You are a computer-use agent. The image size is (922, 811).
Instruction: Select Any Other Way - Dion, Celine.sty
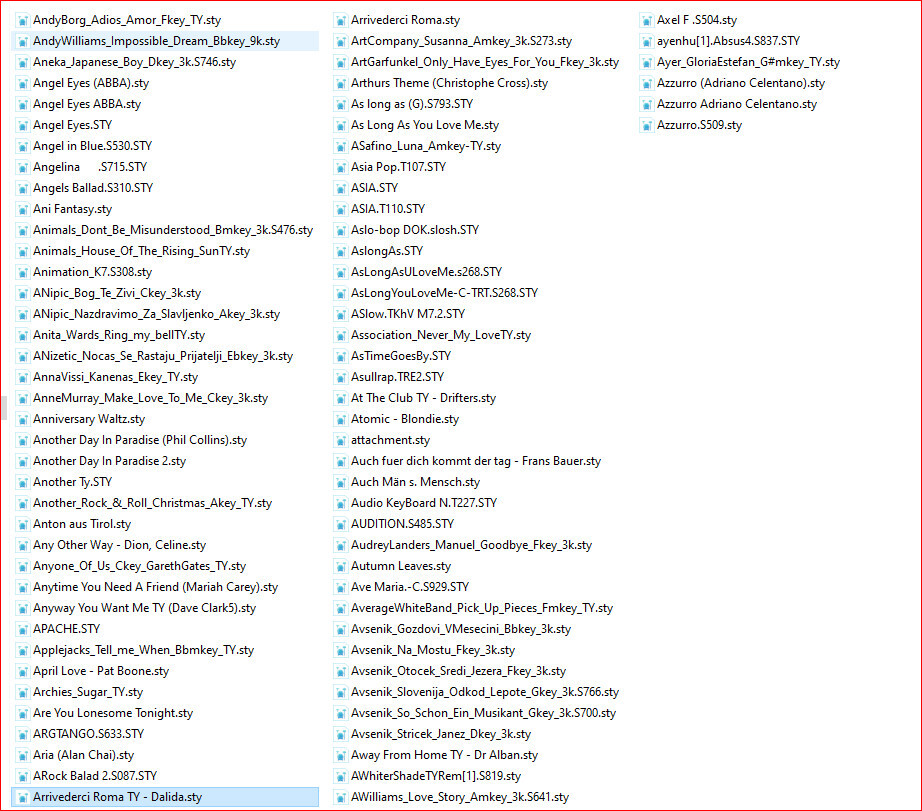tap(119, 545)
